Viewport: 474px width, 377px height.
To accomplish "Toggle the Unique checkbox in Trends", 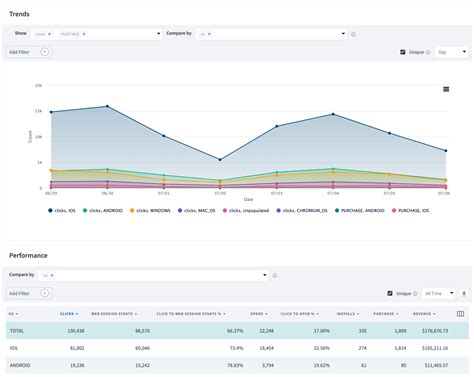I will pos(403,52).
